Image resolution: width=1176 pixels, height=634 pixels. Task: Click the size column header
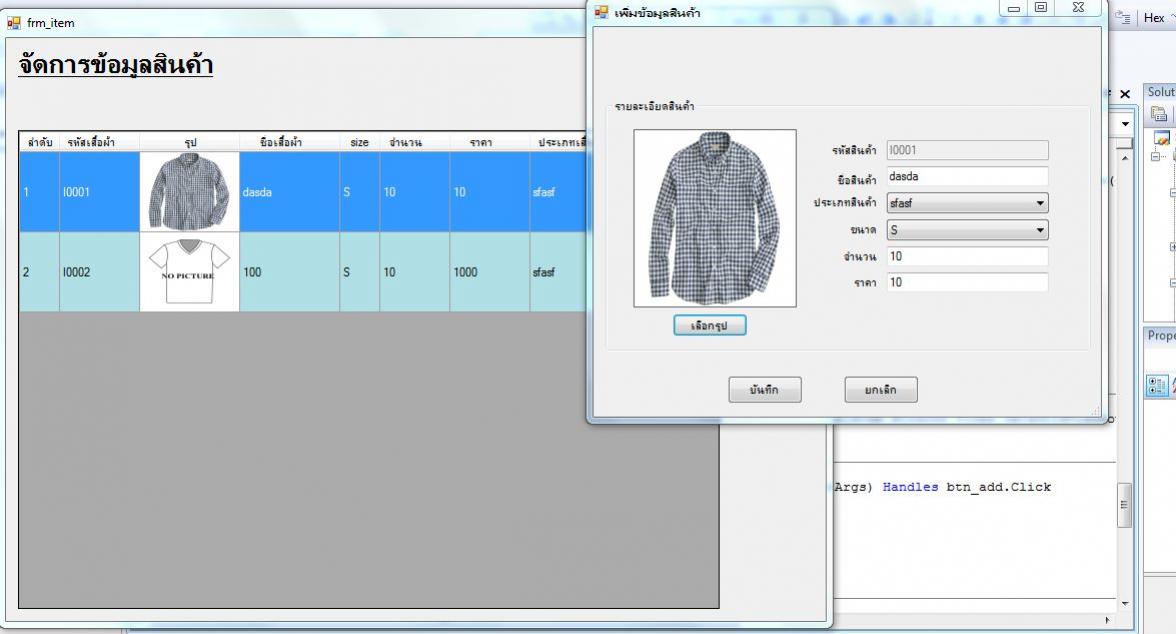[359, 143]
